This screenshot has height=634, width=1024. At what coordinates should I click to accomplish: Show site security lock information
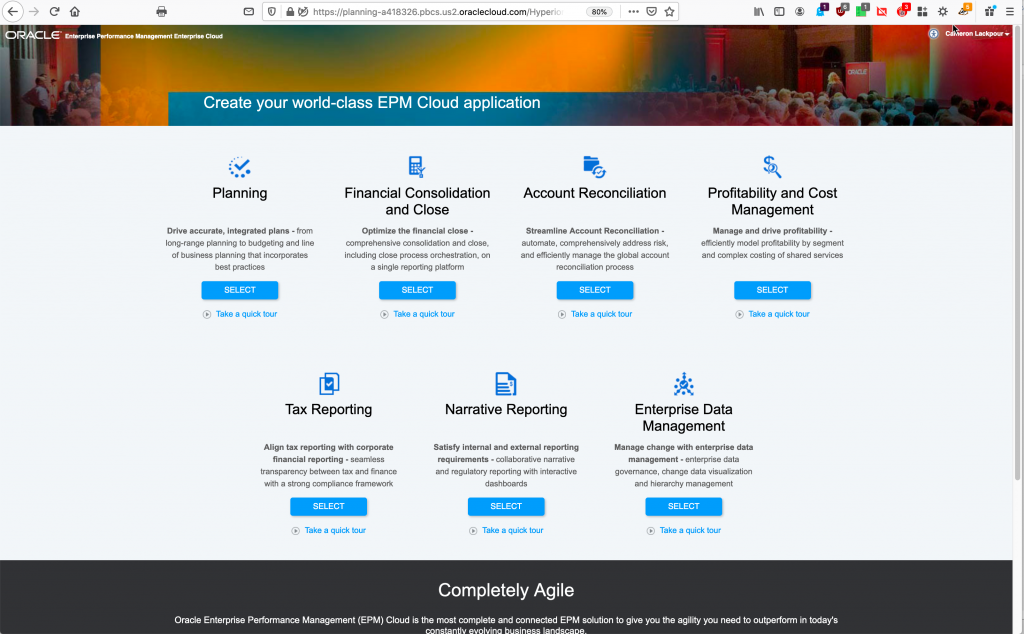[x=290, y=12]
